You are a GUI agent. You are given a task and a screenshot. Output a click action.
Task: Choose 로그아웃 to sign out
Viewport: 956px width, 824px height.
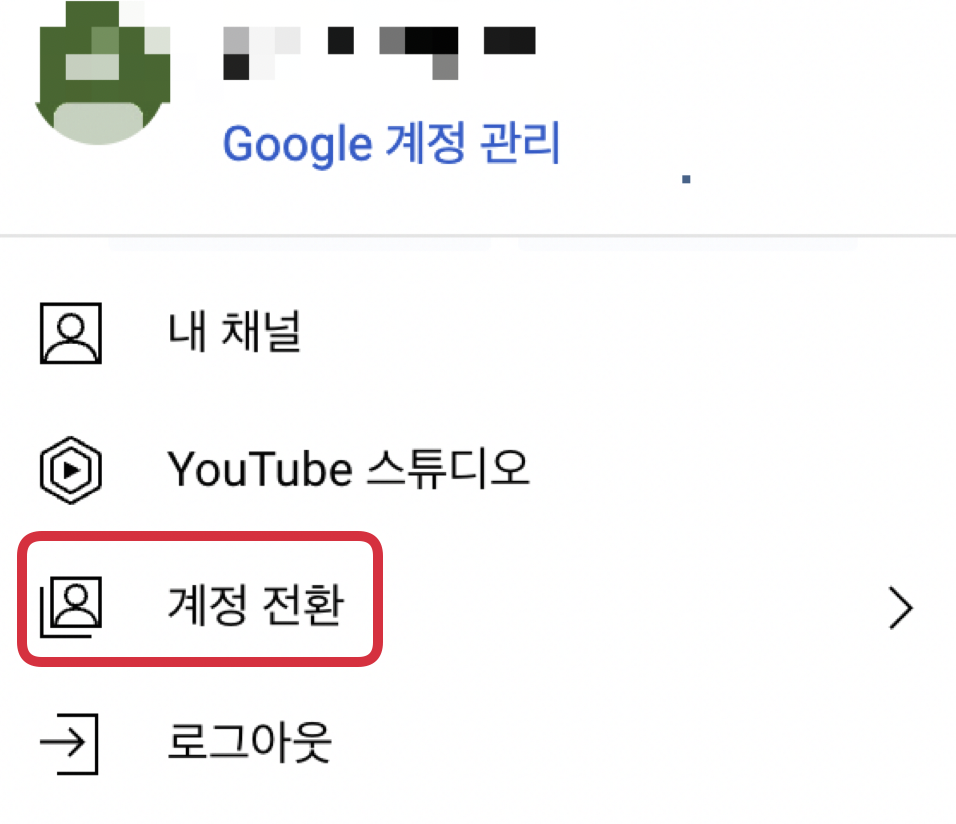click(478, 743)
